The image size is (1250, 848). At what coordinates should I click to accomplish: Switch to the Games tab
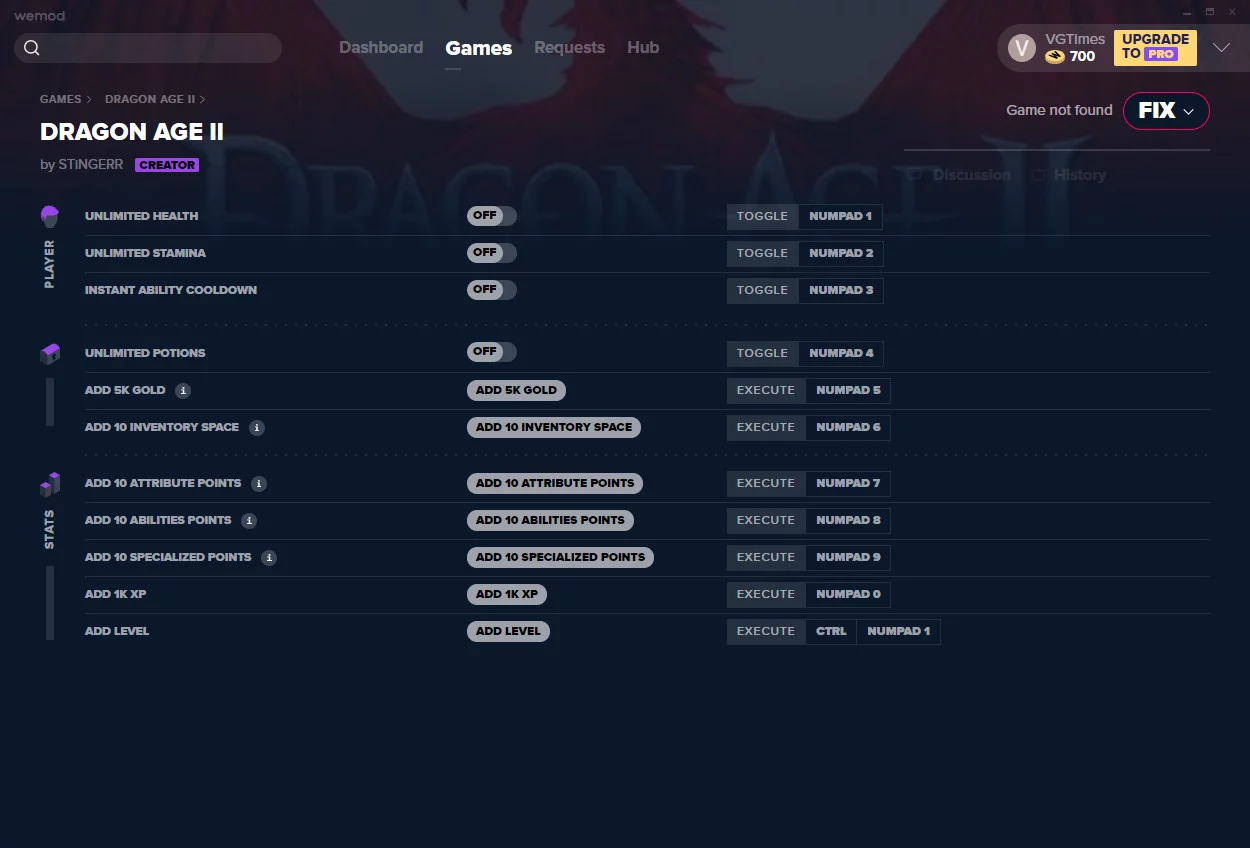coord(479,48)
